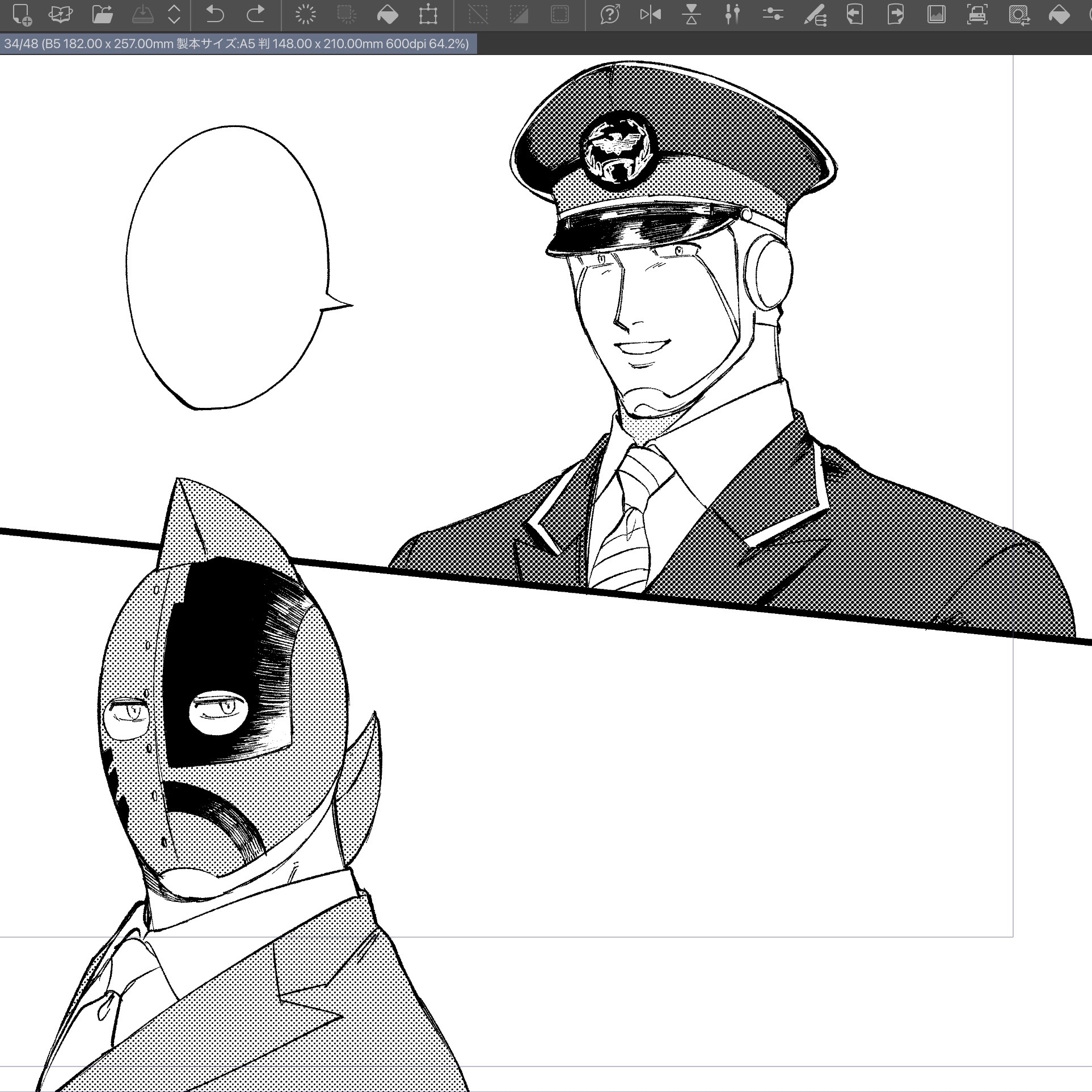Click the Clear (radial burst) icon
The height and width of the screenshot is (1092, 1092).
point(306,15)
